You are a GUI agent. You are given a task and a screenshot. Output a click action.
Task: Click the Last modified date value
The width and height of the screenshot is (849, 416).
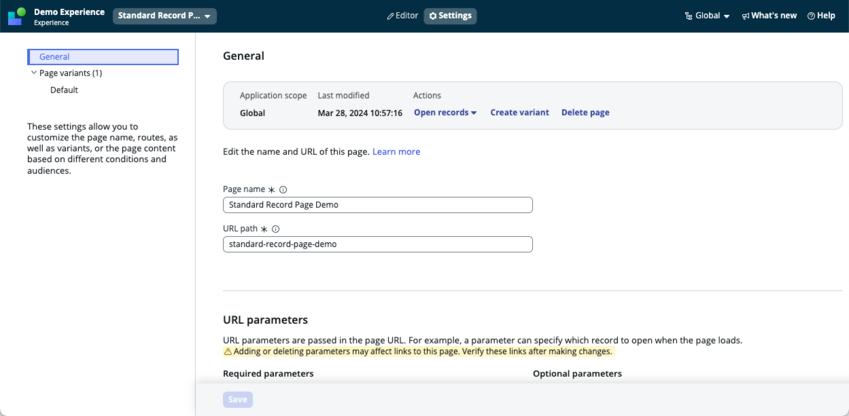[x=360, y=113]
